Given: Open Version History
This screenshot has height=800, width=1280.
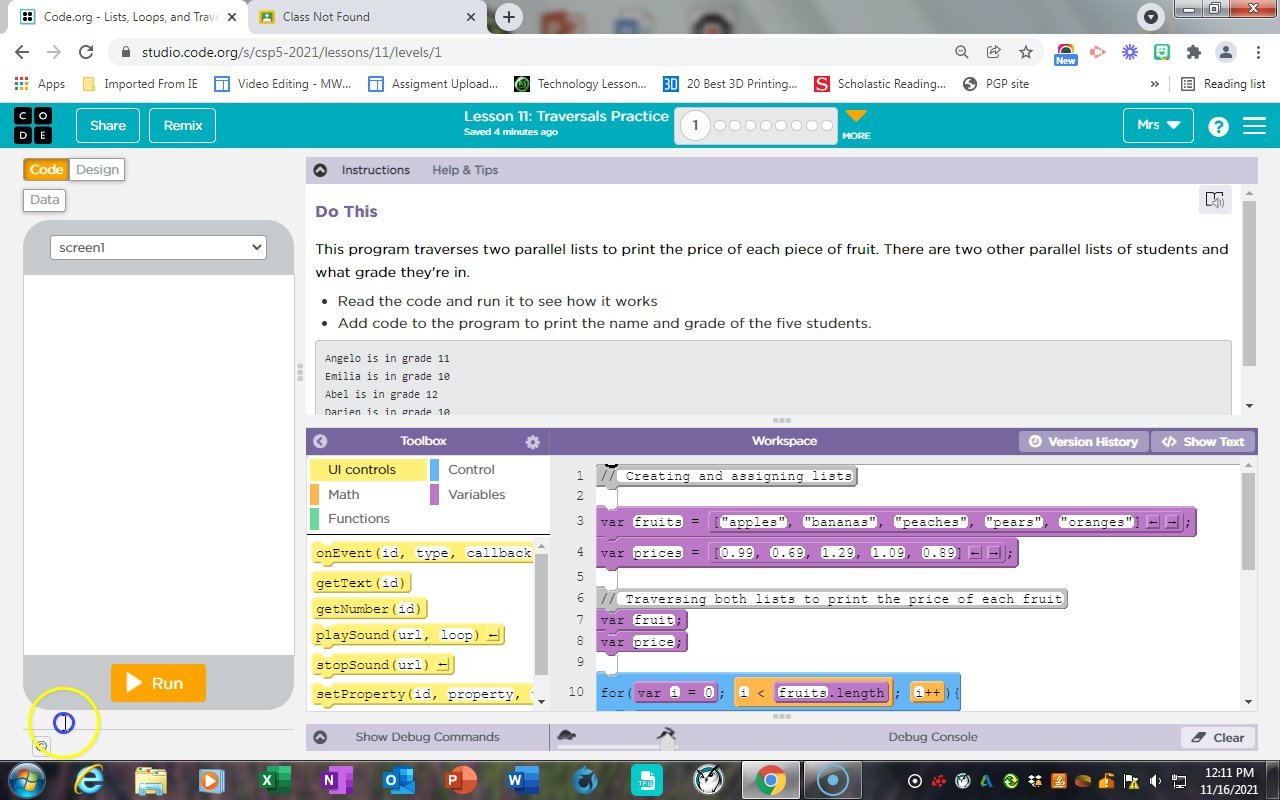Looking at the screenshot, I should coord(1083,441).
